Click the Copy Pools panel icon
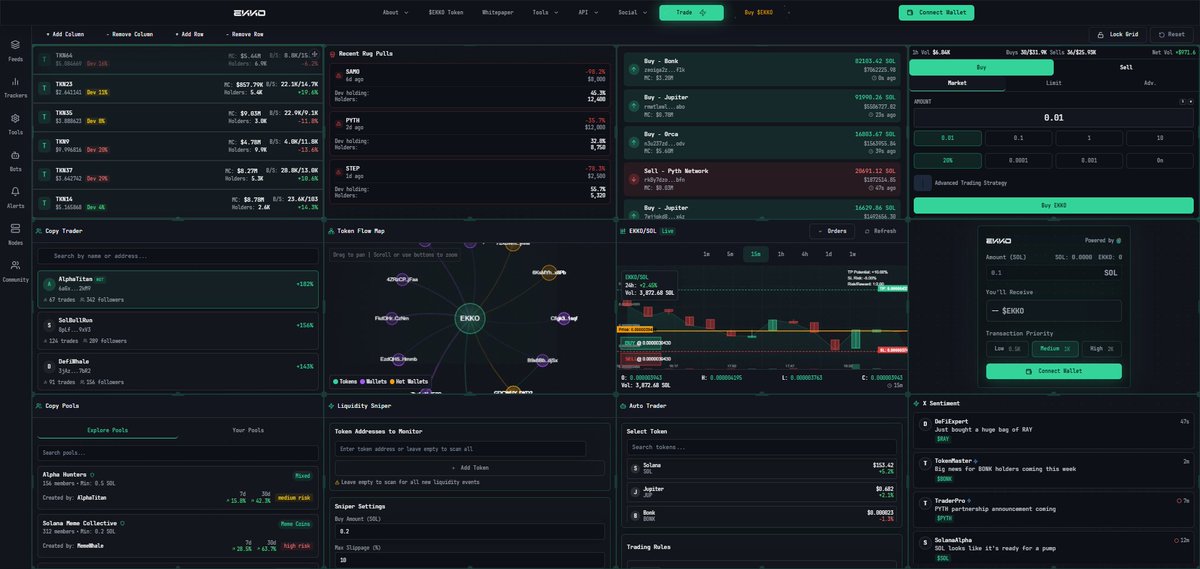 pos(39,406)
